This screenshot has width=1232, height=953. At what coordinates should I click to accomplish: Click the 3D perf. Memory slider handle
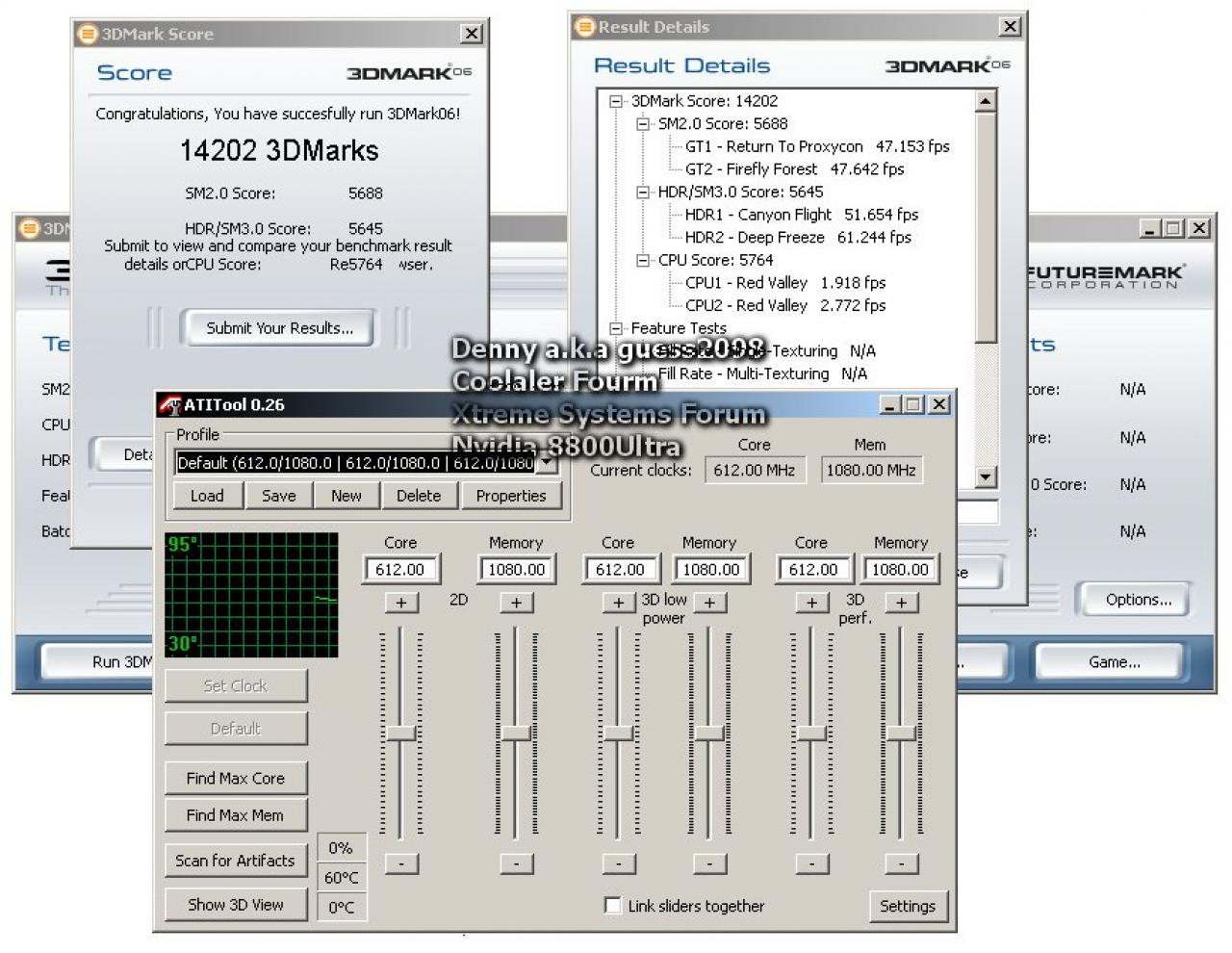point(901,733)
